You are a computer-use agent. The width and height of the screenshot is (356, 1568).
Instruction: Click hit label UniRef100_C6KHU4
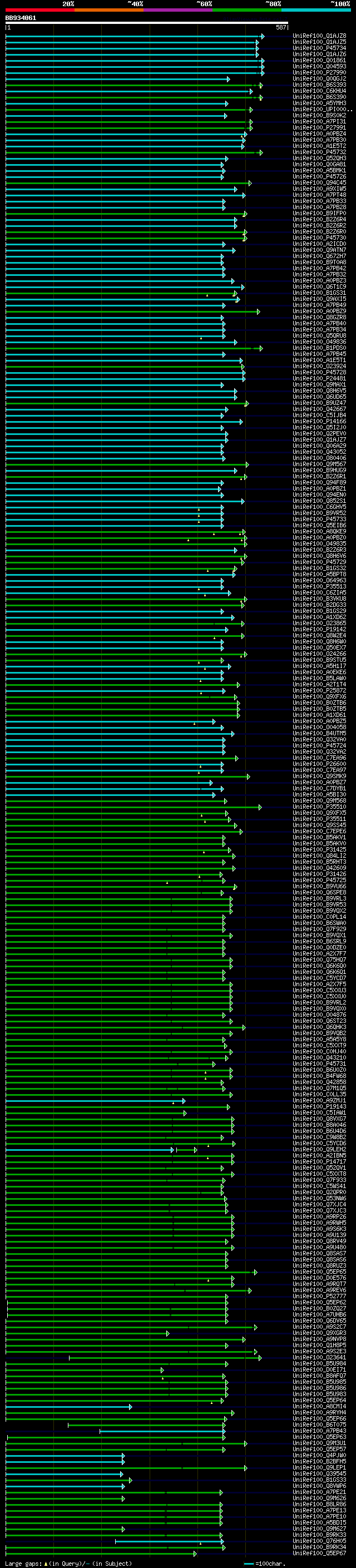click(319, 91)
